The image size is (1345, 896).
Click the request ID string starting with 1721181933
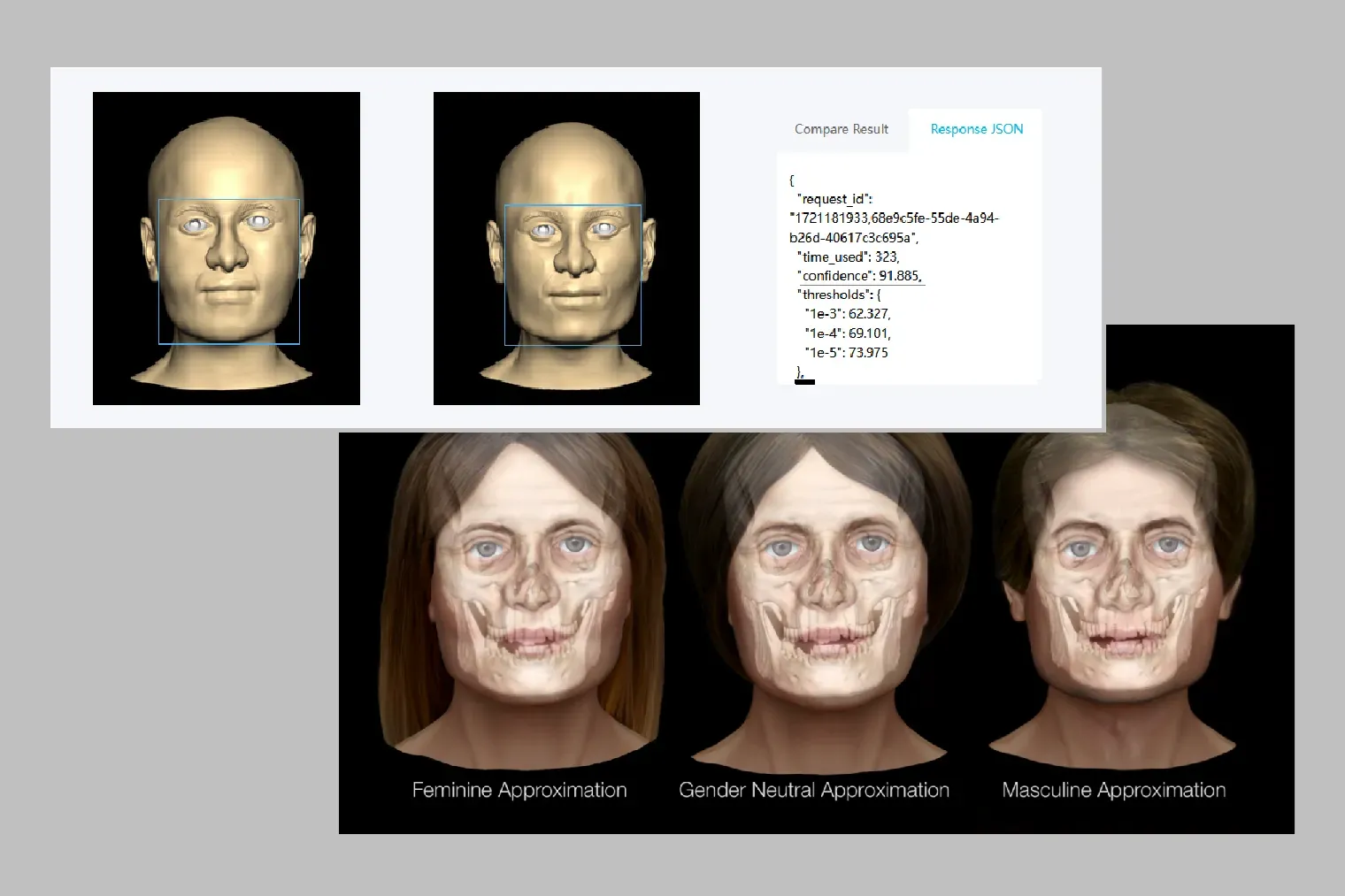pos(894,218)
